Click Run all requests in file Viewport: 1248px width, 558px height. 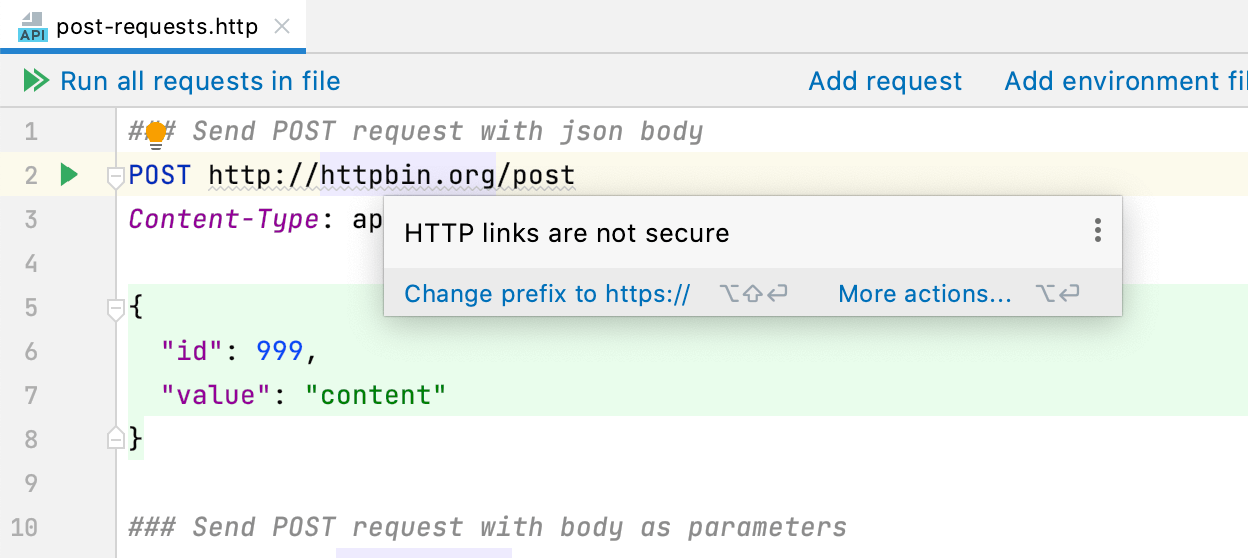[x=200, y=81]
